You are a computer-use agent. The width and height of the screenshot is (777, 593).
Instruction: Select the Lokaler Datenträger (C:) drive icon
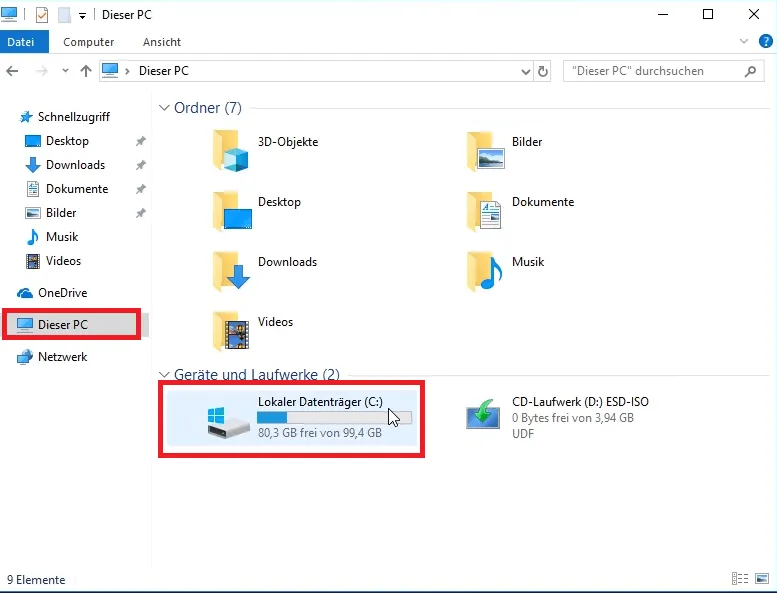(228, 422)
